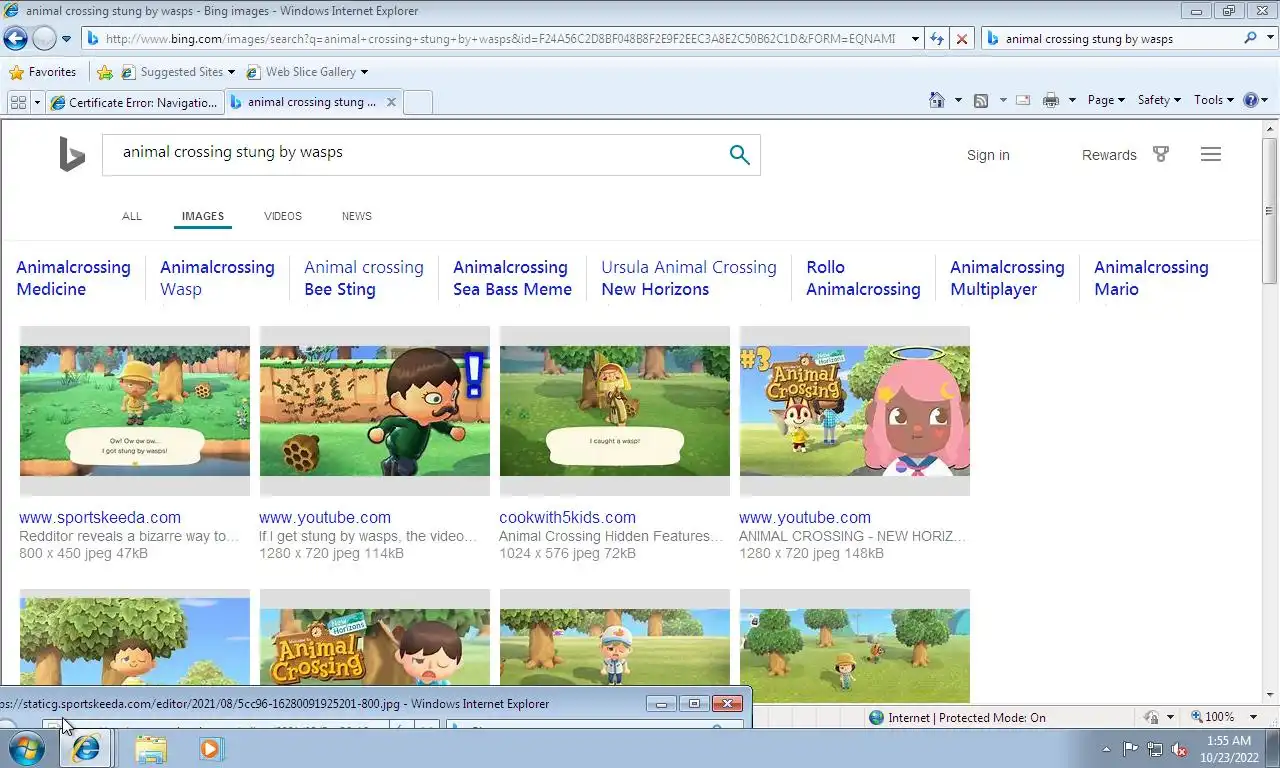
Task: Expand the address bar URL dropdown
Action: tap(915, 39)
